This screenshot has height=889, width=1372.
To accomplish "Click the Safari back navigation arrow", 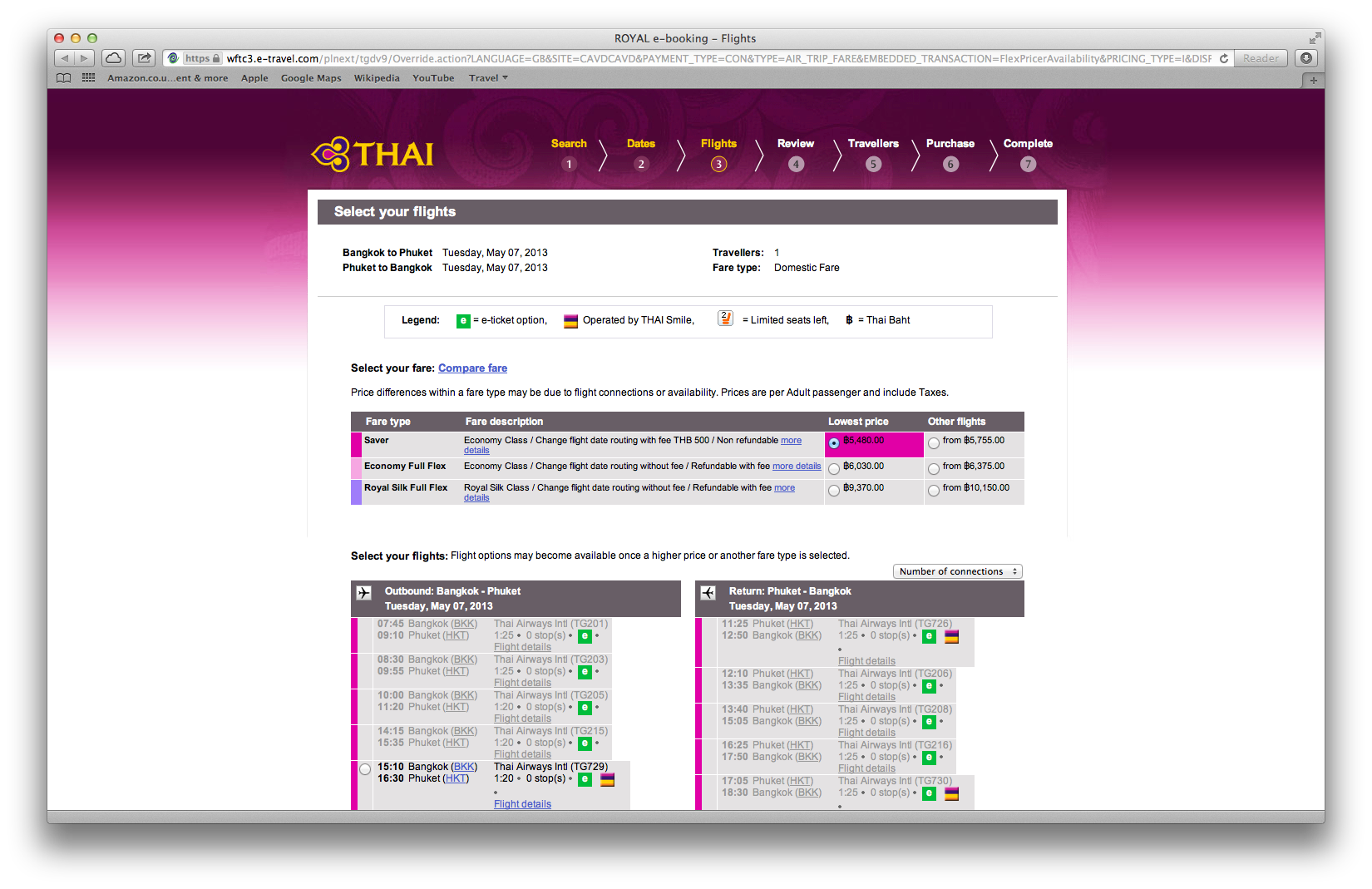I will pos(65,58).
